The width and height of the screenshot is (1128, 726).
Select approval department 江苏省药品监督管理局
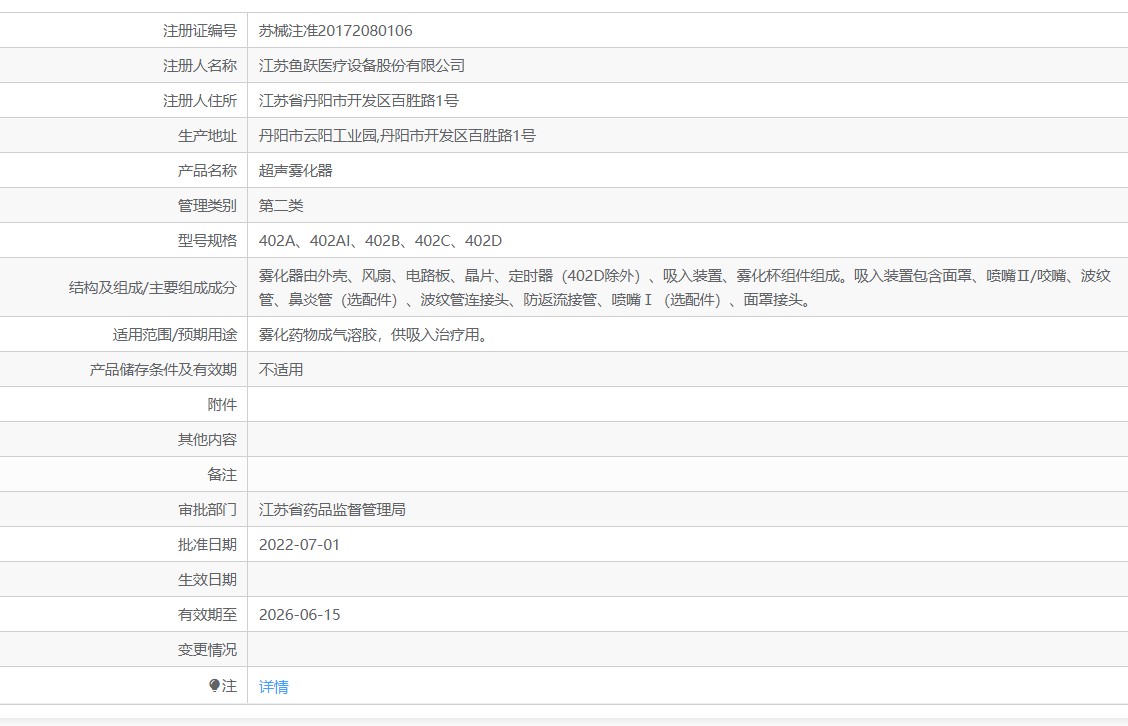point(332,509)
